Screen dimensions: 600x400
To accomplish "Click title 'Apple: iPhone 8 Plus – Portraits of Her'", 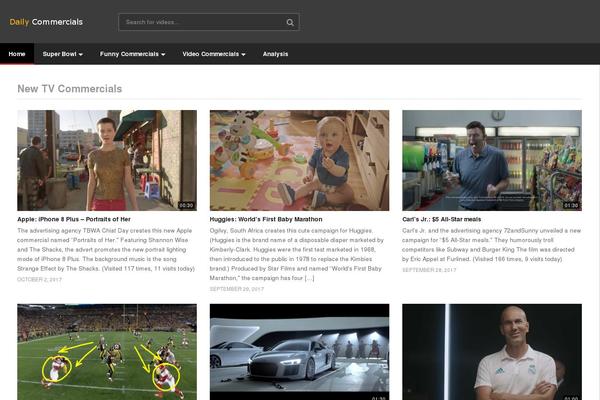I will click(74, 219).
